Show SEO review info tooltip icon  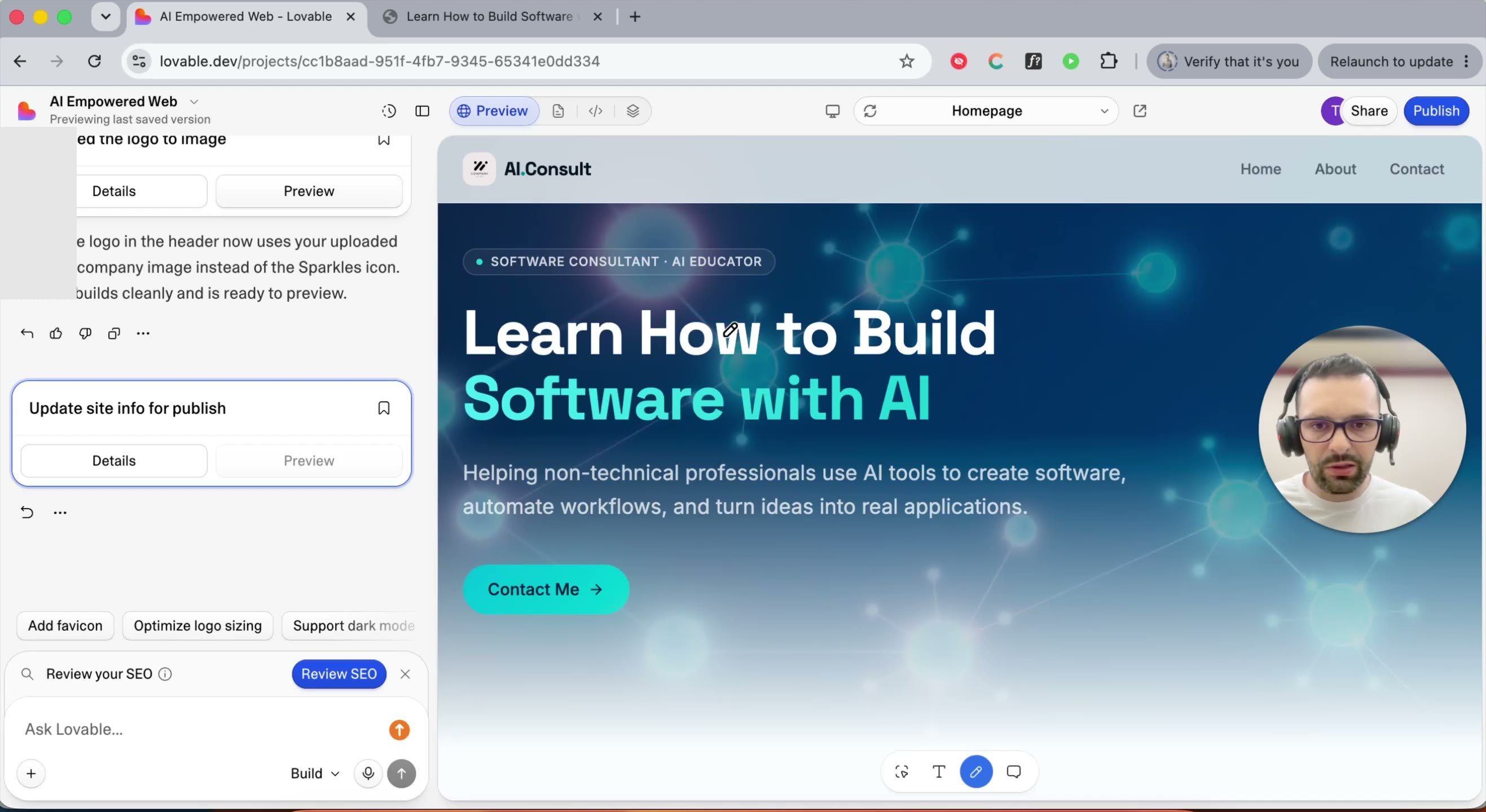165,674
